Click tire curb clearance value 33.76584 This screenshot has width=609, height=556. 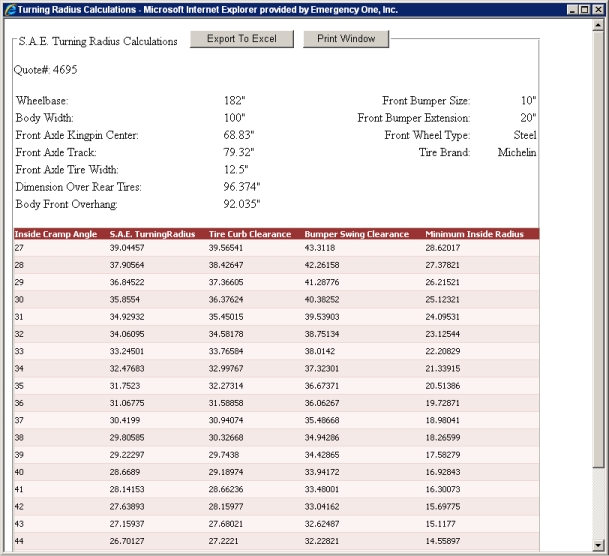(226, 351)
